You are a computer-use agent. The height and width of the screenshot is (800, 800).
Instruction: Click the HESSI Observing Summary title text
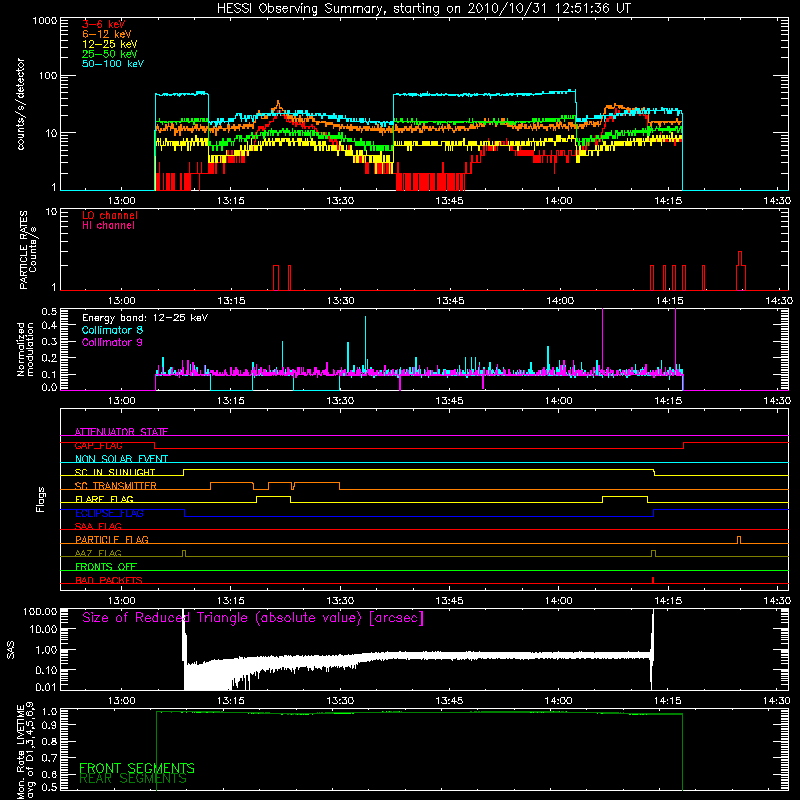424,9
